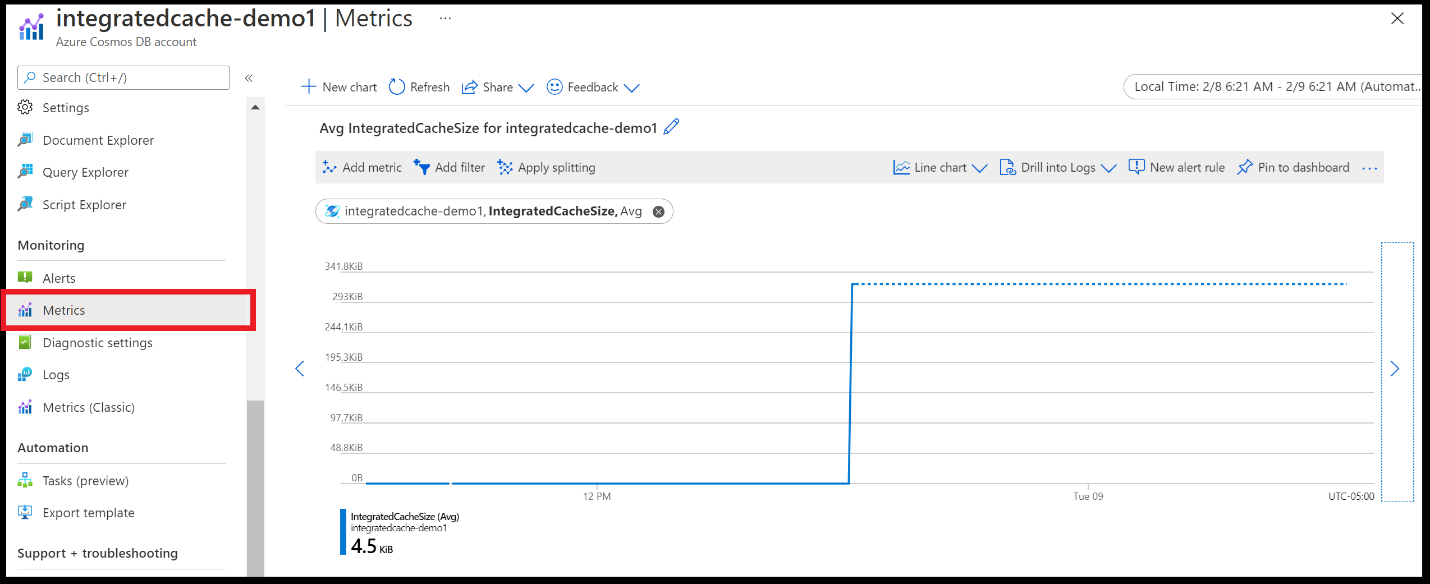Screen dimensions: 1430x584
Task: Open Tasks (preview) under Automation
Action: point(86,480)
